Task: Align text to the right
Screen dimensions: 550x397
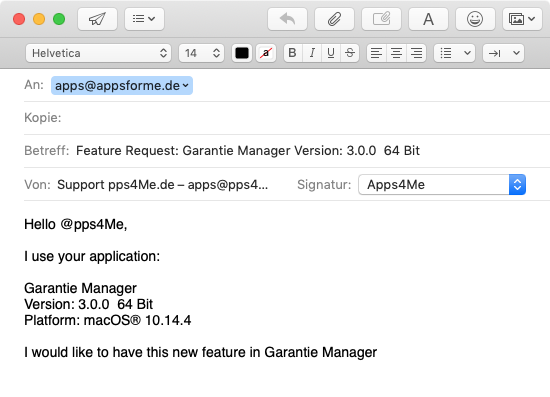Action: (416, 53)
